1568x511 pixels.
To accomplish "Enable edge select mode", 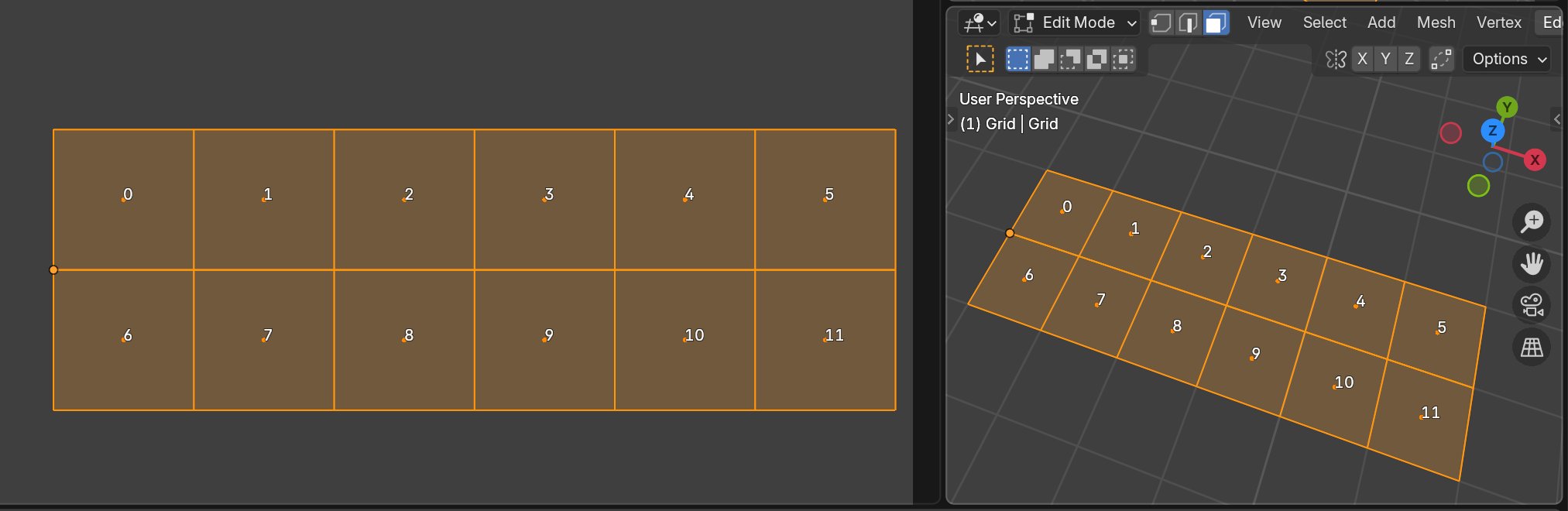I will tap(1188, 23).
